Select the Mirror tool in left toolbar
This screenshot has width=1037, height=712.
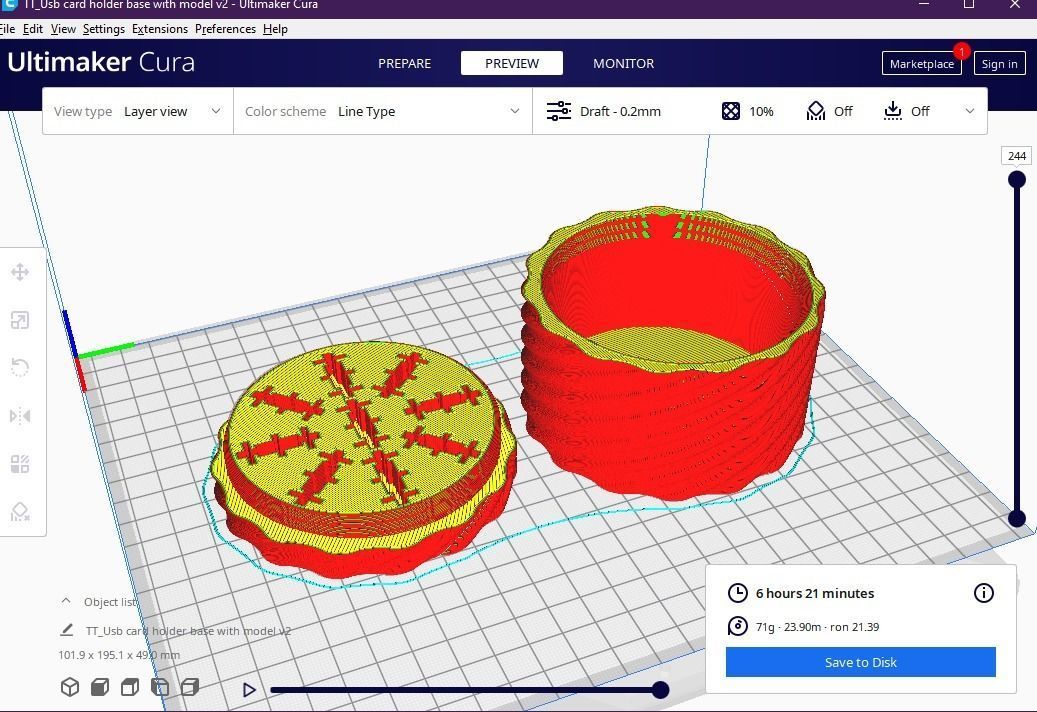pos(20,416)
